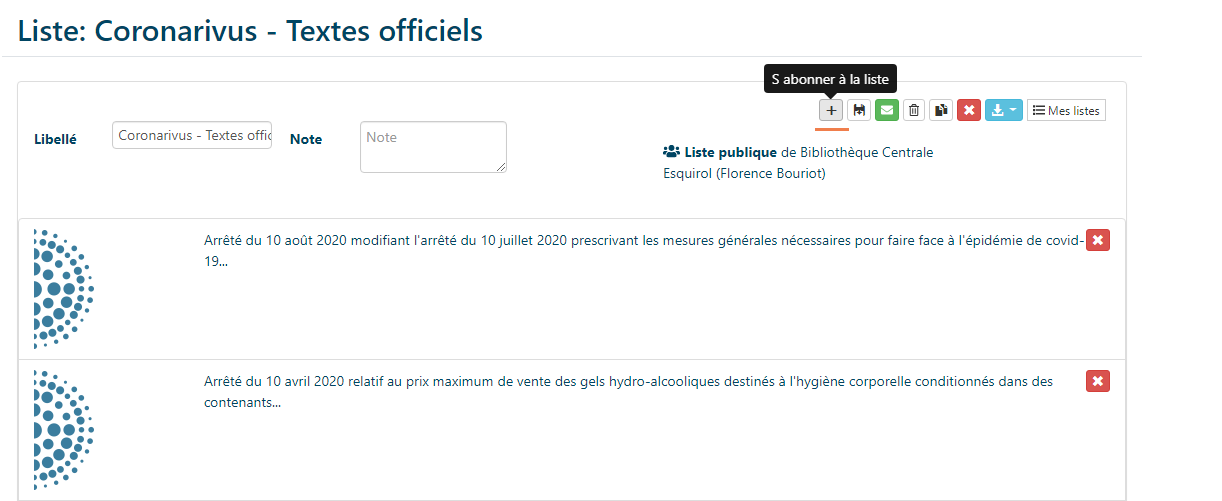Focus the Note textarea
Viewport: 1222px width, 501px height.
433,147
